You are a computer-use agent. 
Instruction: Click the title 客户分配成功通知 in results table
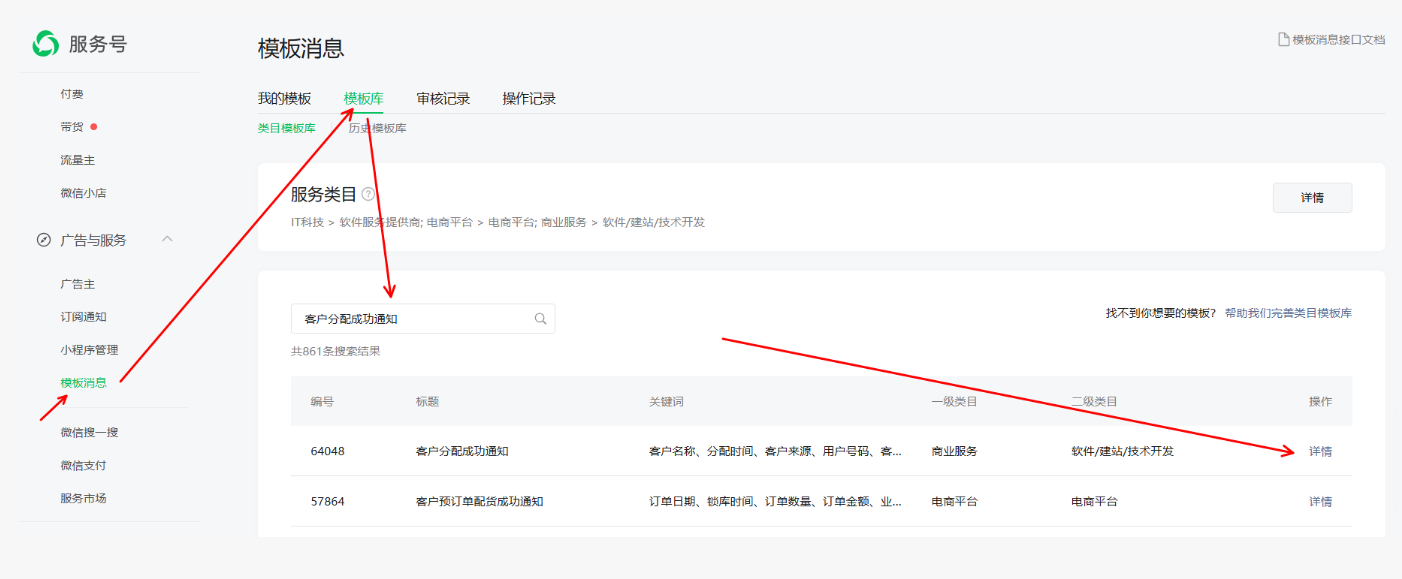tap(462, 451)
